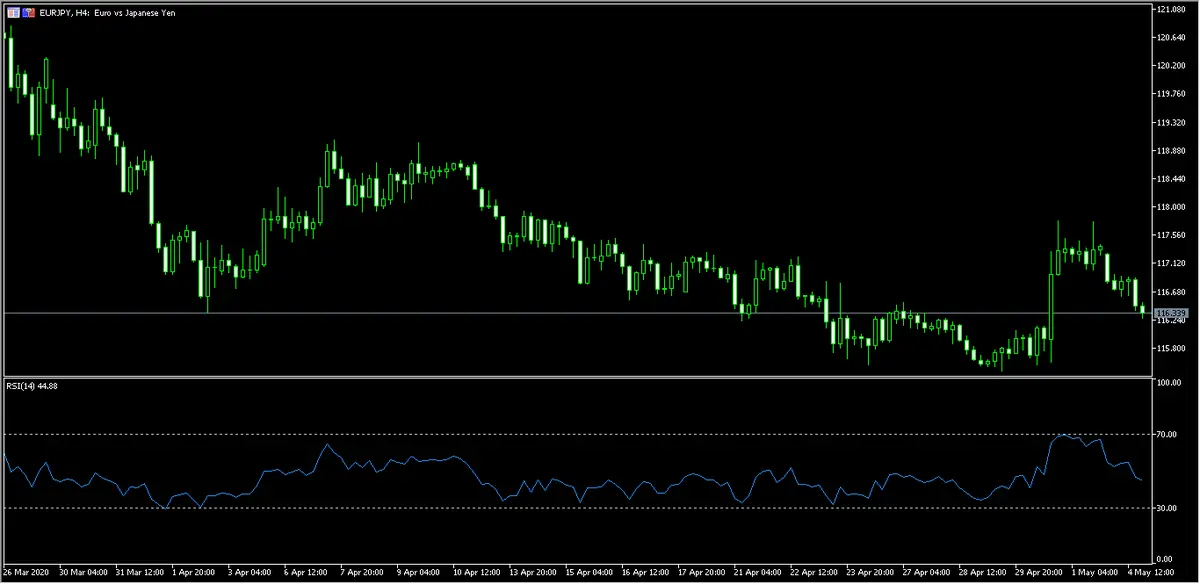The width and height of the screenshot is (1200, 584).
Task: Click the One Click Trading grid icon
Action: coord(13,13)
